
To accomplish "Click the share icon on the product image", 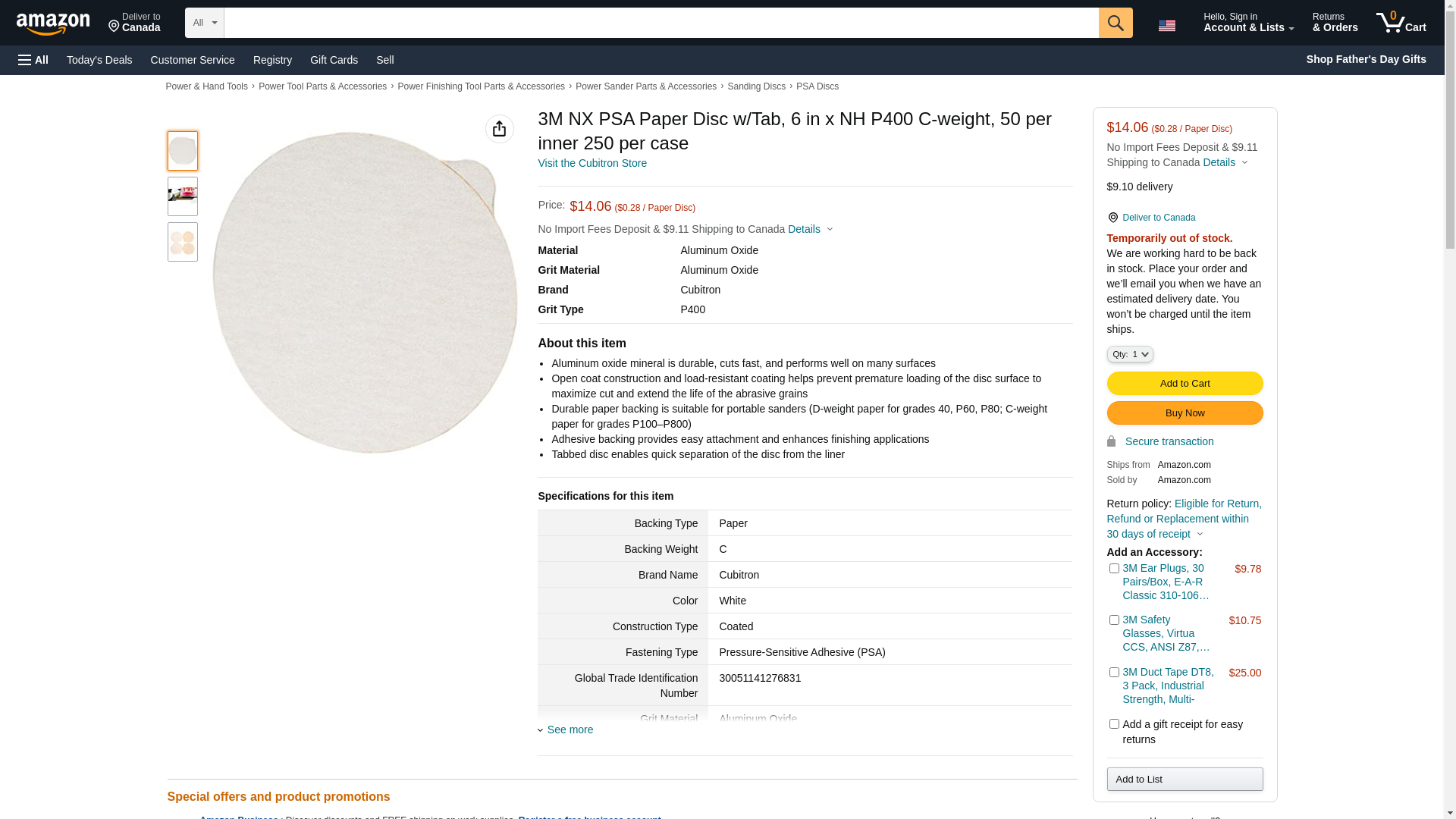I will (499, 129).
